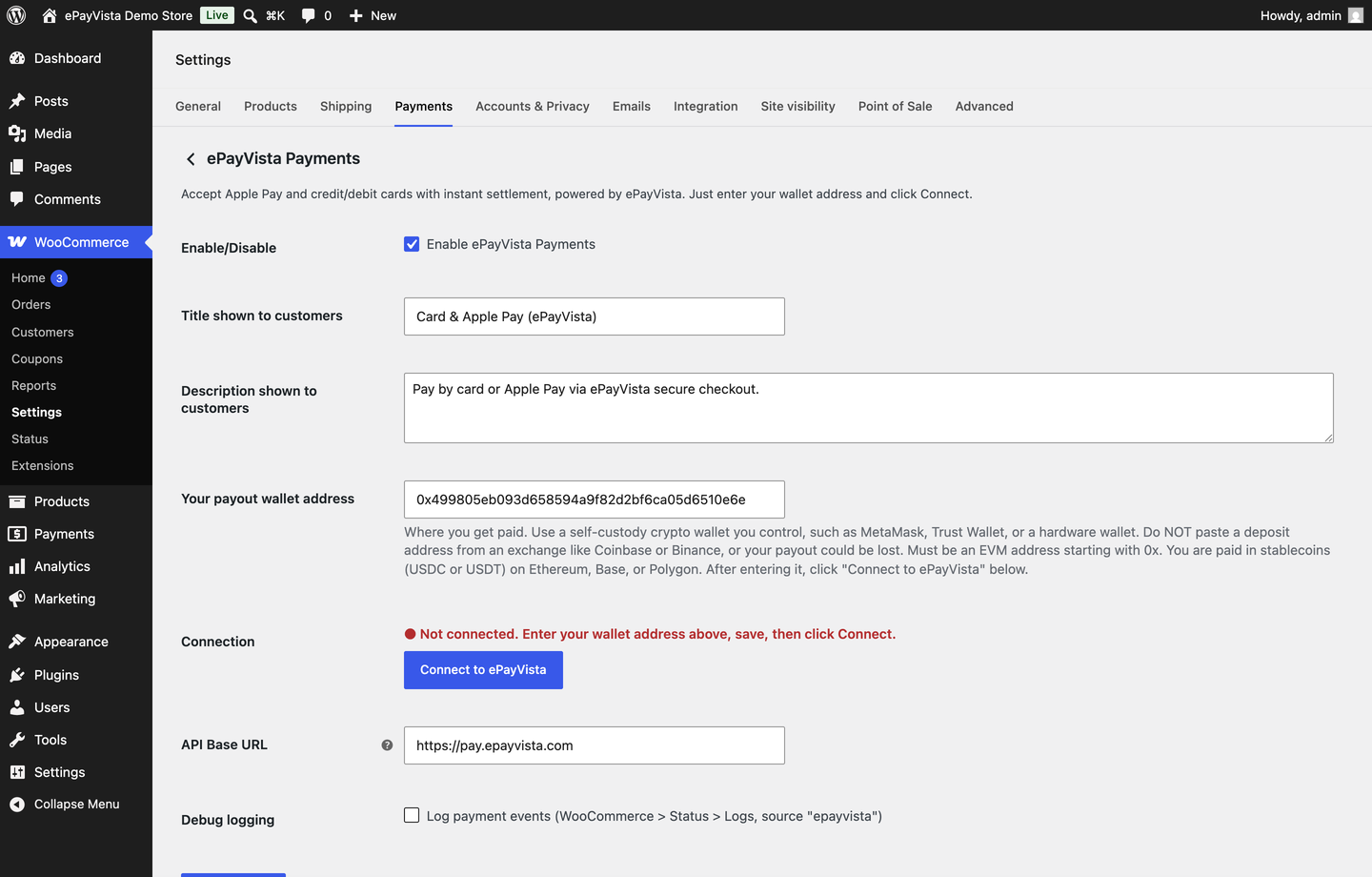1372x877 pixels.
Task: Click the ⌘K search shortcut label
Action: pyautogui.click(x=275, y=15)
